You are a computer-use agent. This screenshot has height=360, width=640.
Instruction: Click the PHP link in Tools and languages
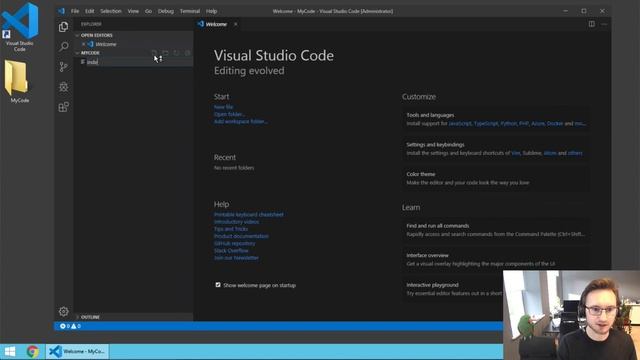(x=524, y=123)
